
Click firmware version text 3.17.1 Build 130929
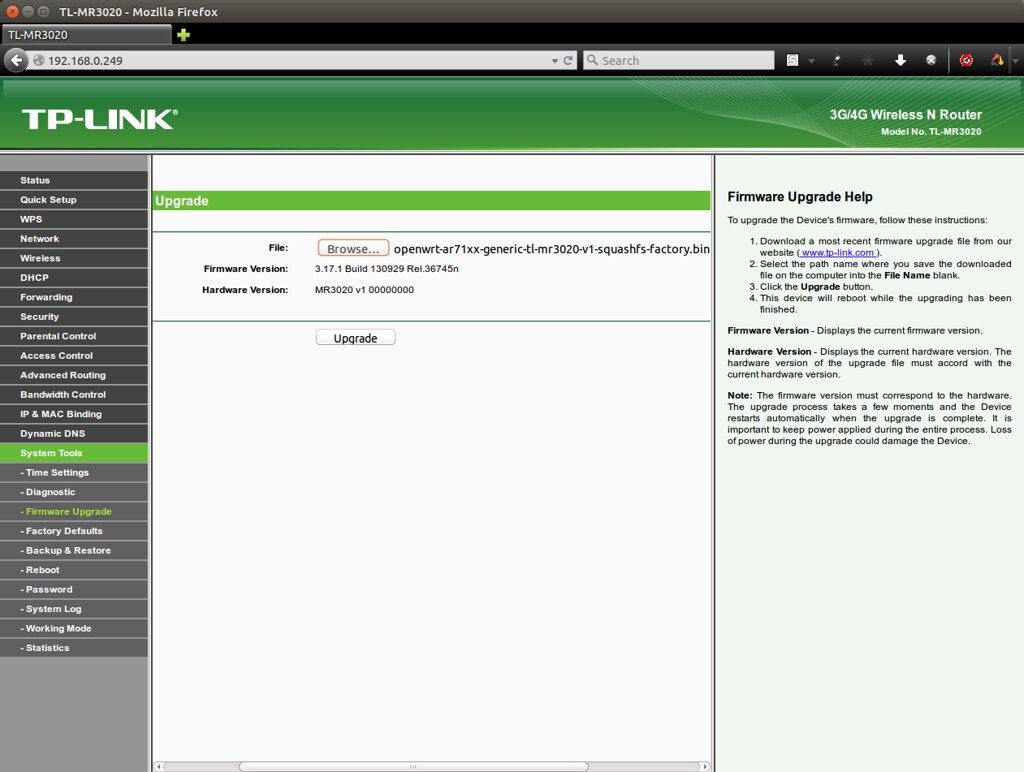tap(387, 268)
